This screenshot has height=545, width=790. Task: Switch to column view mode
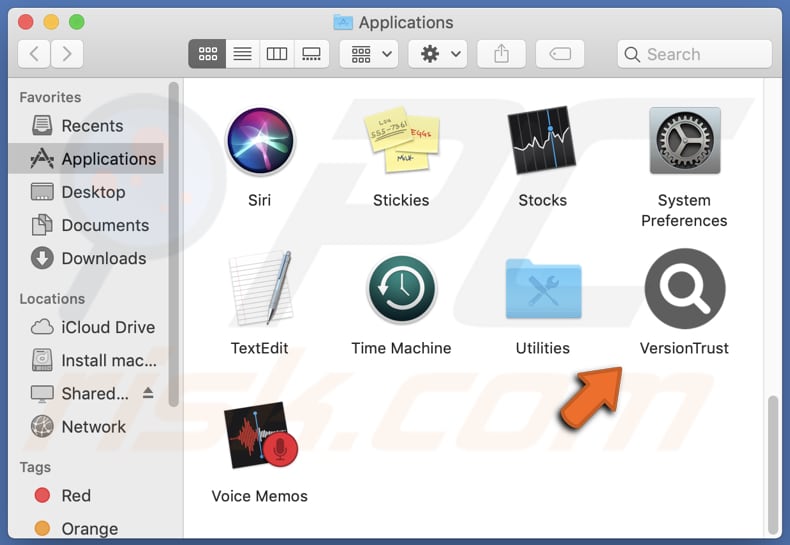click(277, 54)
